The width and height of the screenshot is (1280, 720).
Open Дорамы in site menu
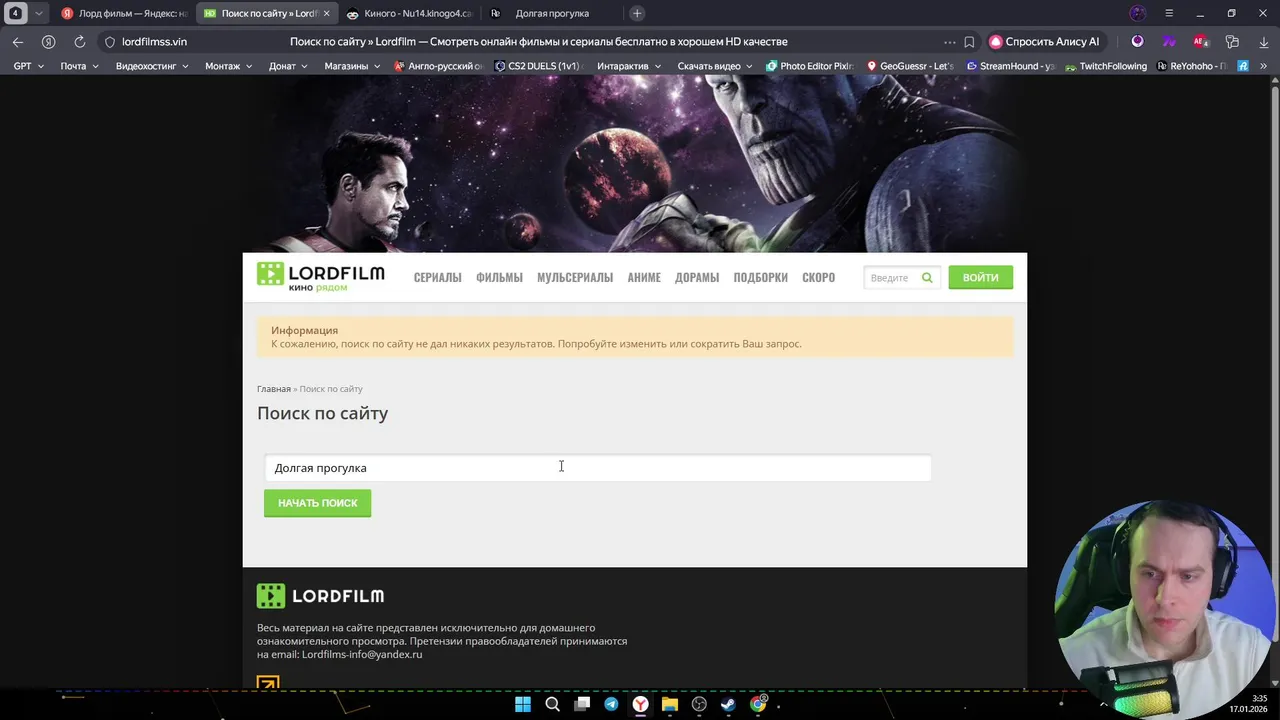[x=697, y=277]
